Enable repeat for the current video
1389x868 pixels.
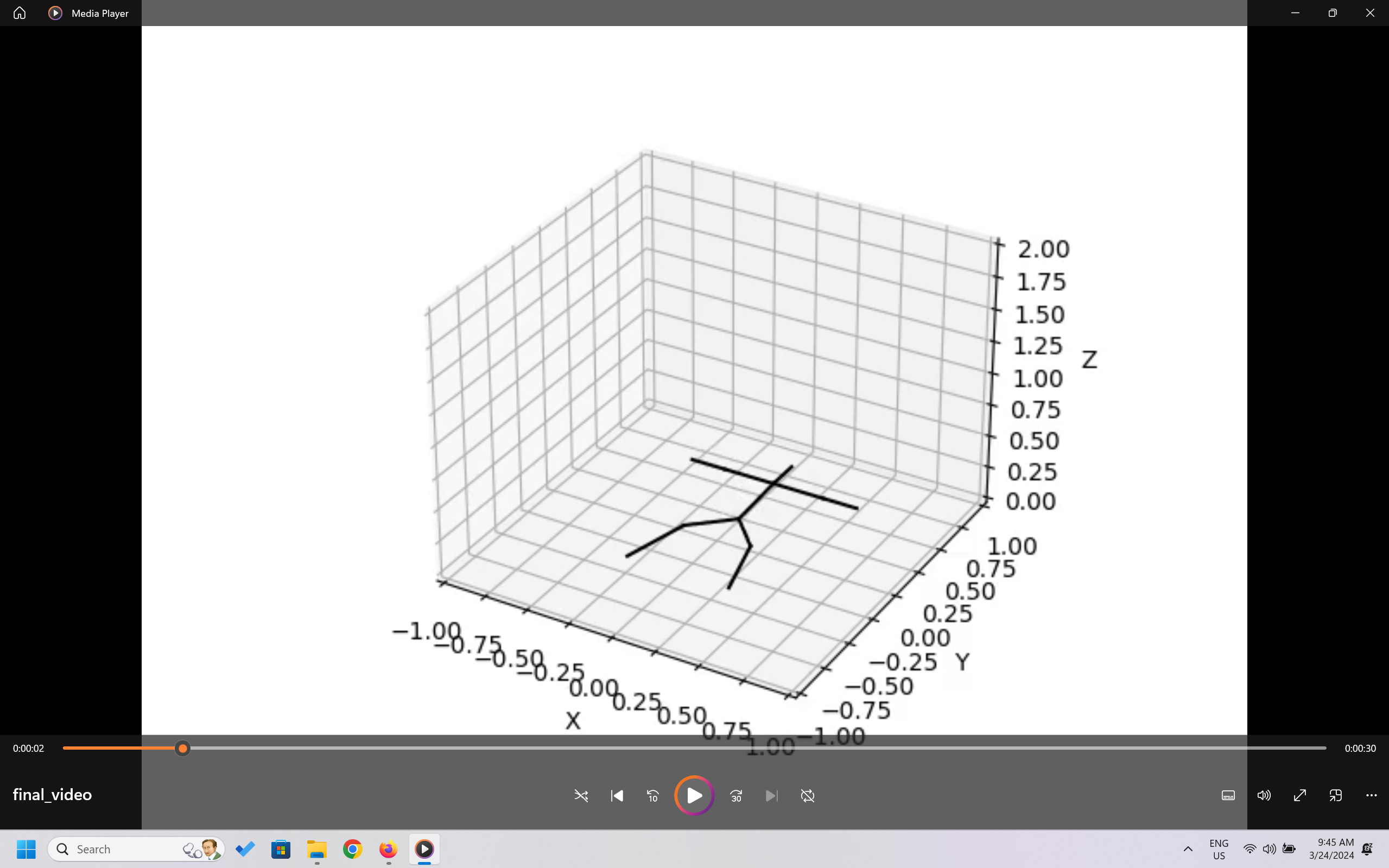(808, 796)
